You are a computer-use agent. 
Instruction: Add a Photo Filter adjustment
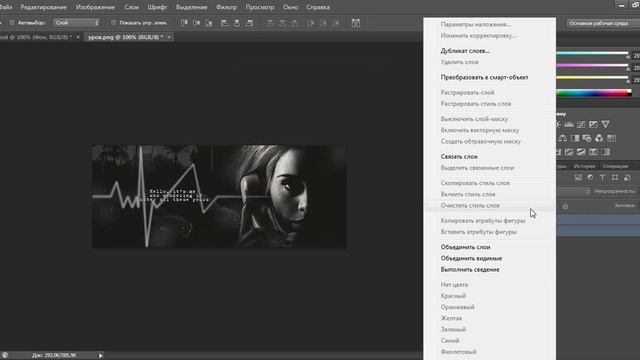click(587, 138)
